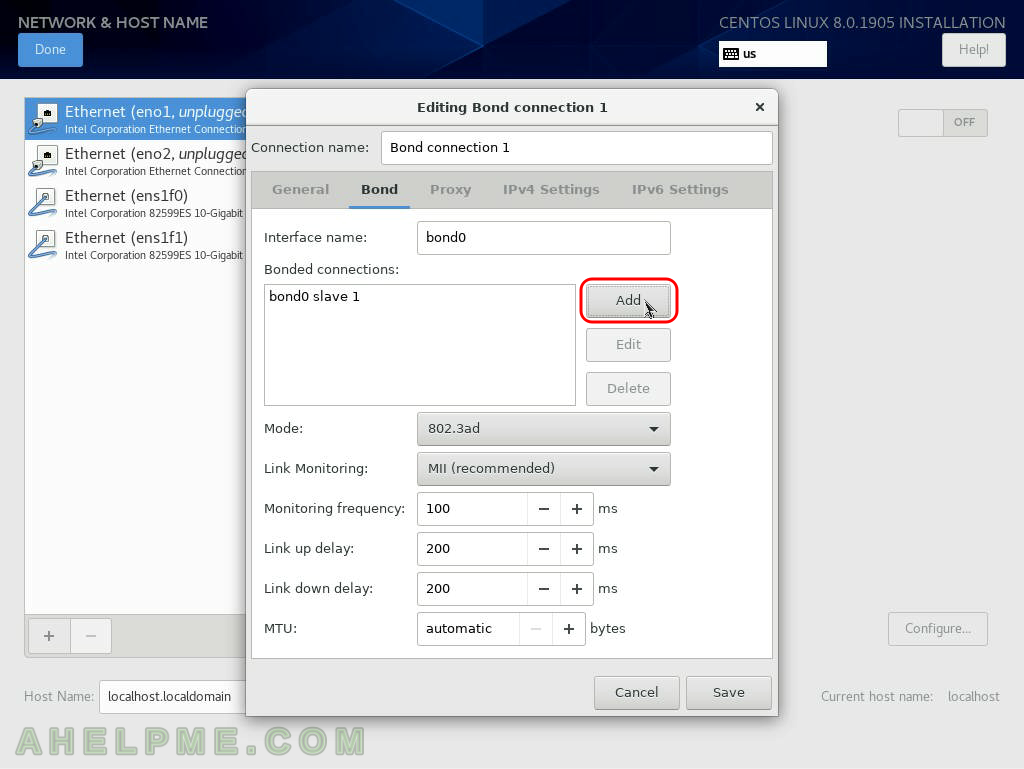1024x769 pixels.
Task: Go to IPv4 Settings tab
Action: pyautogui.click(x=551, y=190)
